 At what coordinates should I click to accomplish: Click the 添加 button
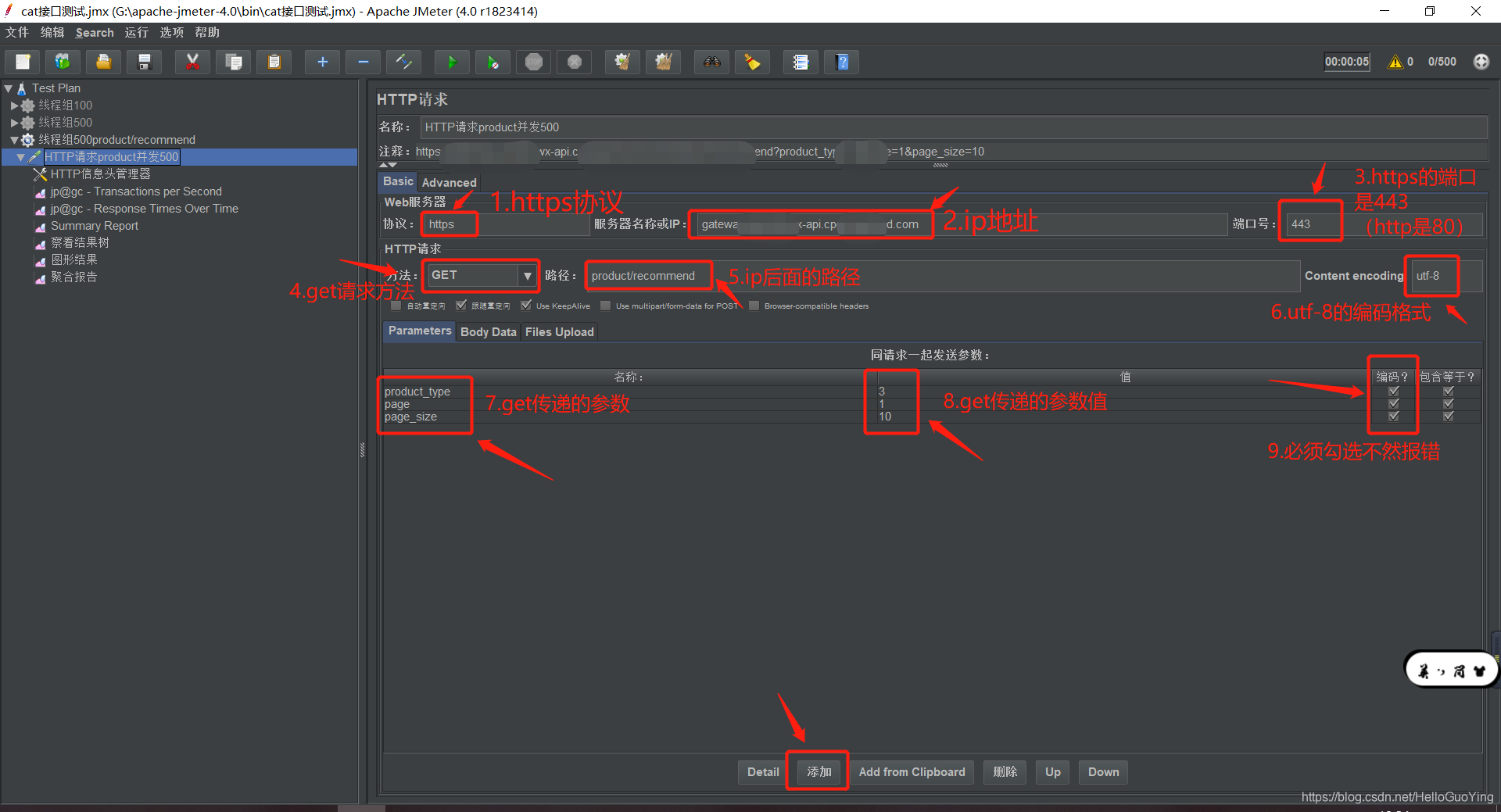(819, 772)
